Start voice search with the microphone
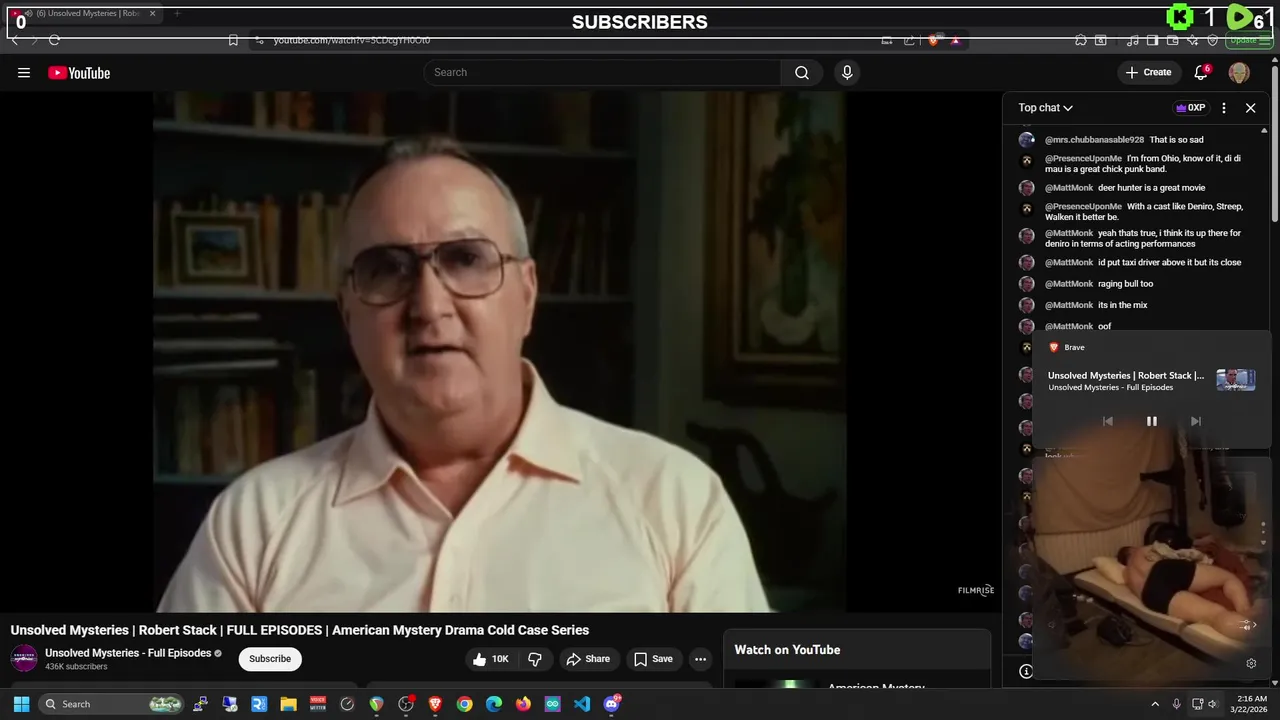Viewport: 1280px width, 720px height. [x=847, y=72]
